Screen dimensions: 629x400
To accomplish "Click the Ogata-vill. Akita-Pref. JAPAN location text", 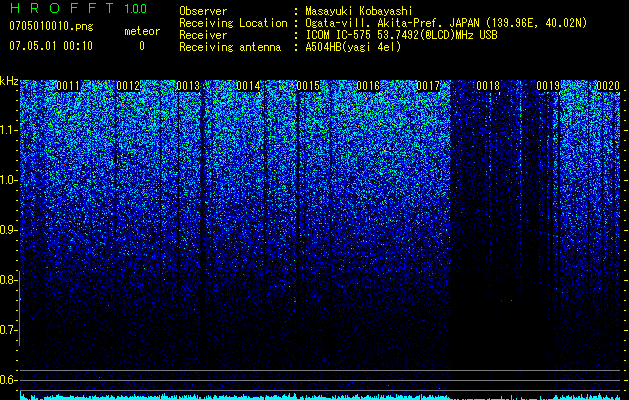I will 446,23.
